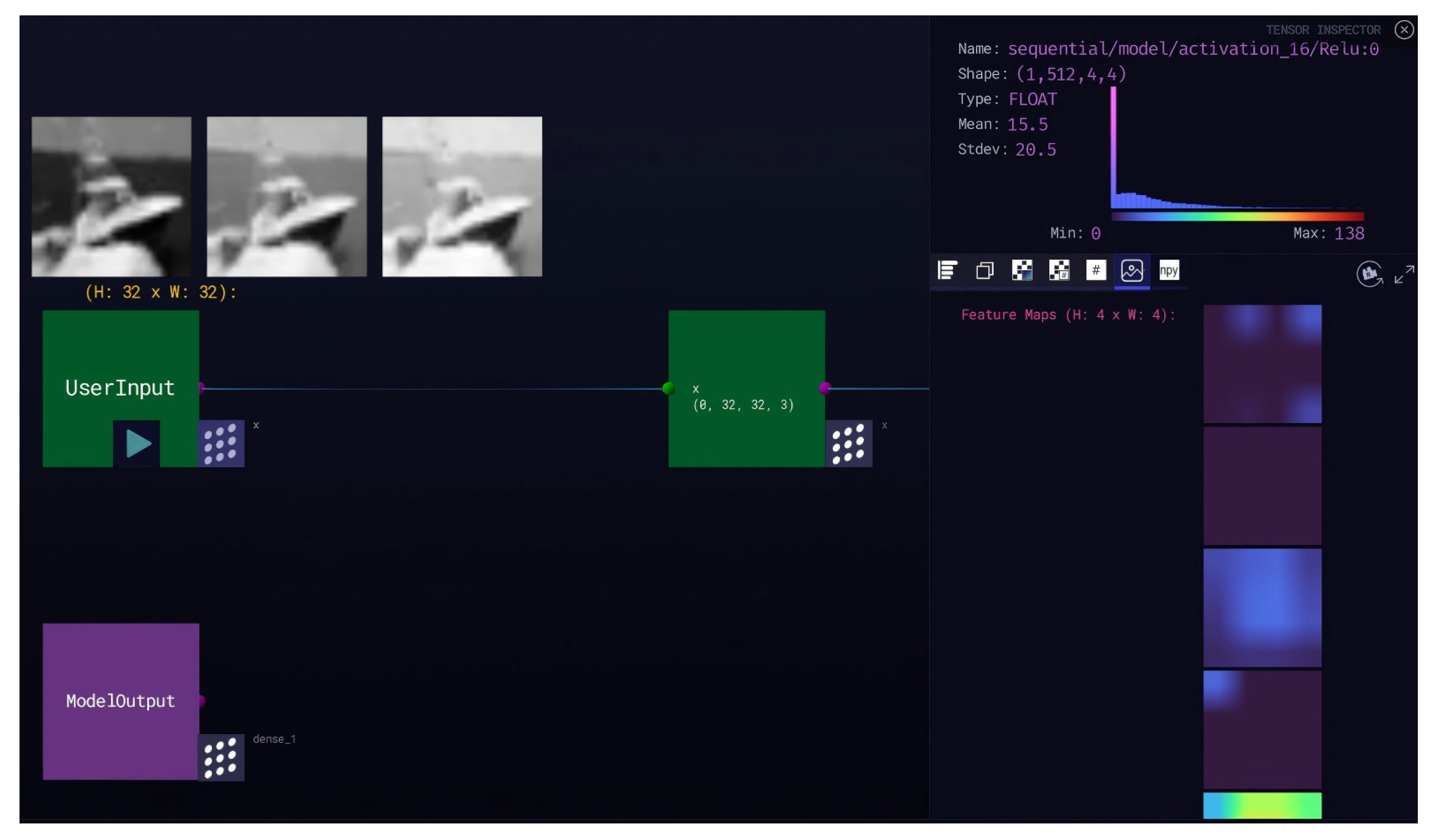Viewport: 1432px width, 840px height.
Task: Open the histogram bars view tab
Action: [x=948, y=271]
